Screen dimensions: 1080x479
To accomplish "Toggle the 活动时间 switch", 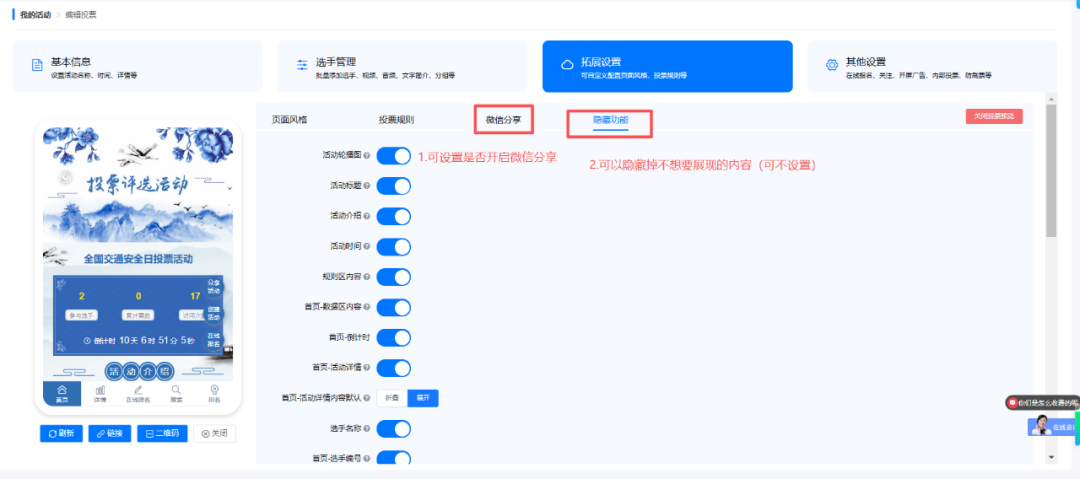I will point(393,247).
